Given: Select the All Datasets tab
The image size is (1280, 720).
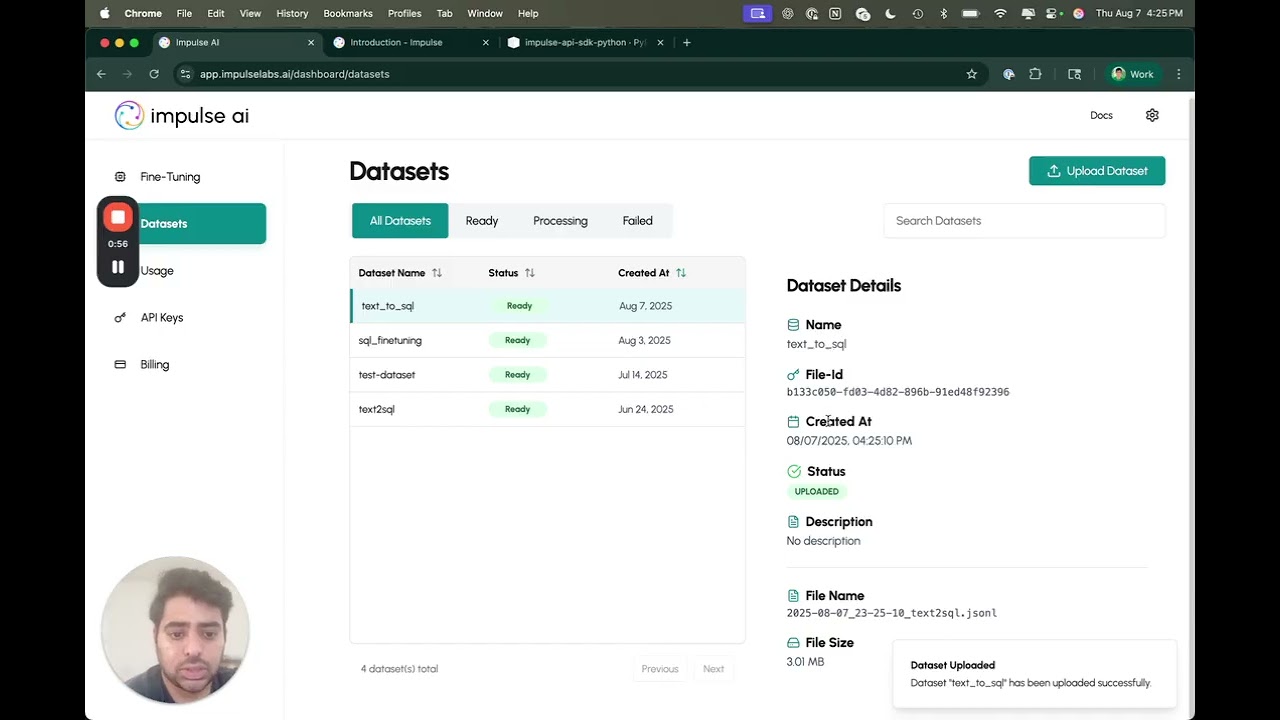Looking at the screenshot, I should coord(400,221).
